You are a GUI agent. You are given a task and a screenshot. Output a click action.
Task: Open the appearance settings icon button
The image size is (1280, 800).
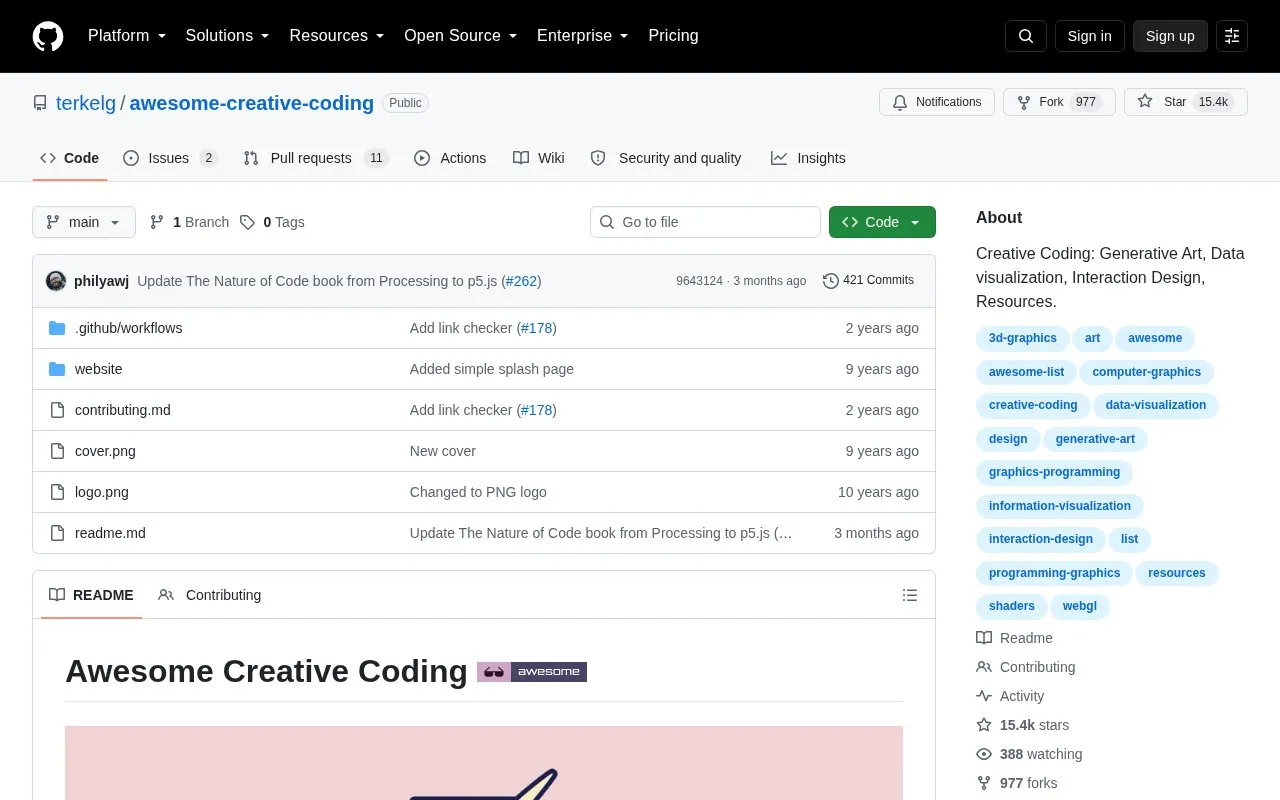point(1232,36)
